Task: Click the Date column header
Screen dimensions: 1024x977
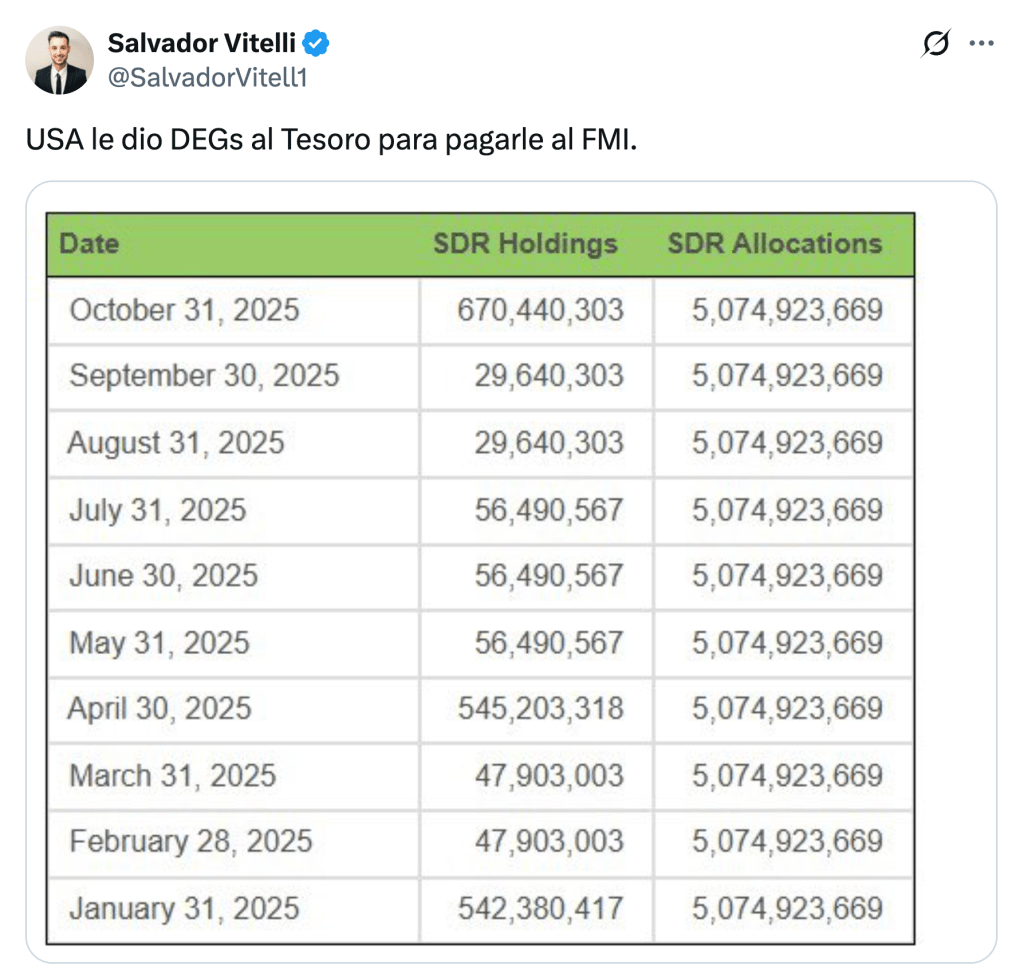Action: (x=89, y=244)
